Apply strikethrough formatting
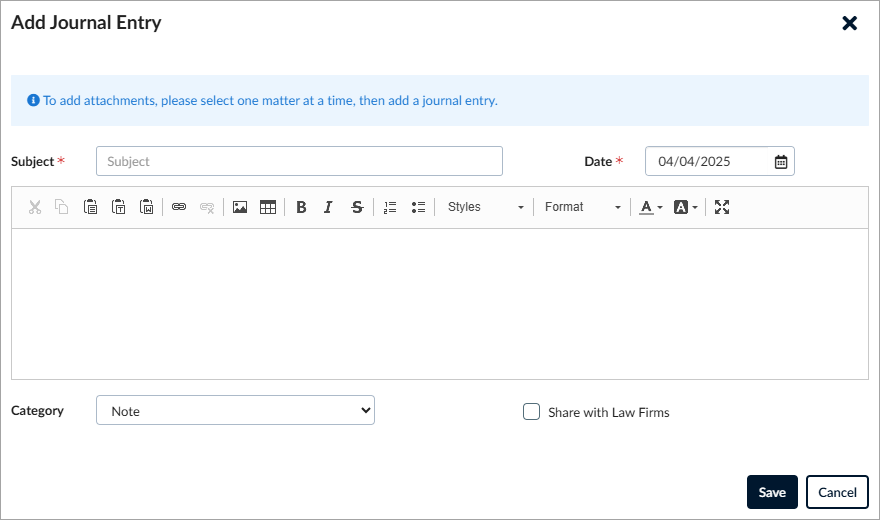The height and width of the screenshot is (520, 880). click(357, 207)
